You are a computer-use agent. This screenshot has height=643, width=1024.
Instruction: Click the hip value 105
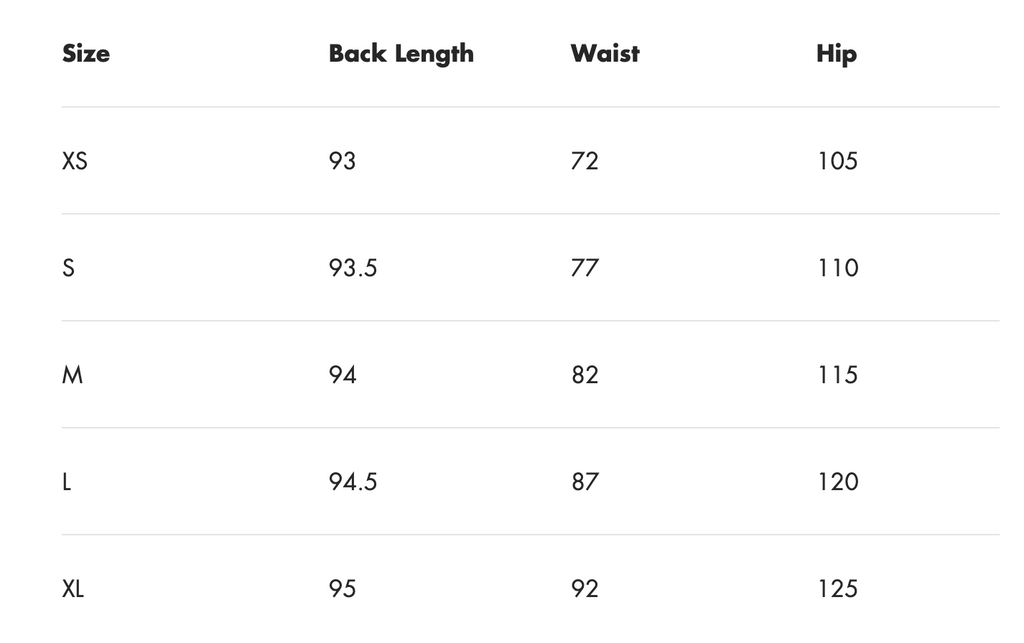[838, 161]
